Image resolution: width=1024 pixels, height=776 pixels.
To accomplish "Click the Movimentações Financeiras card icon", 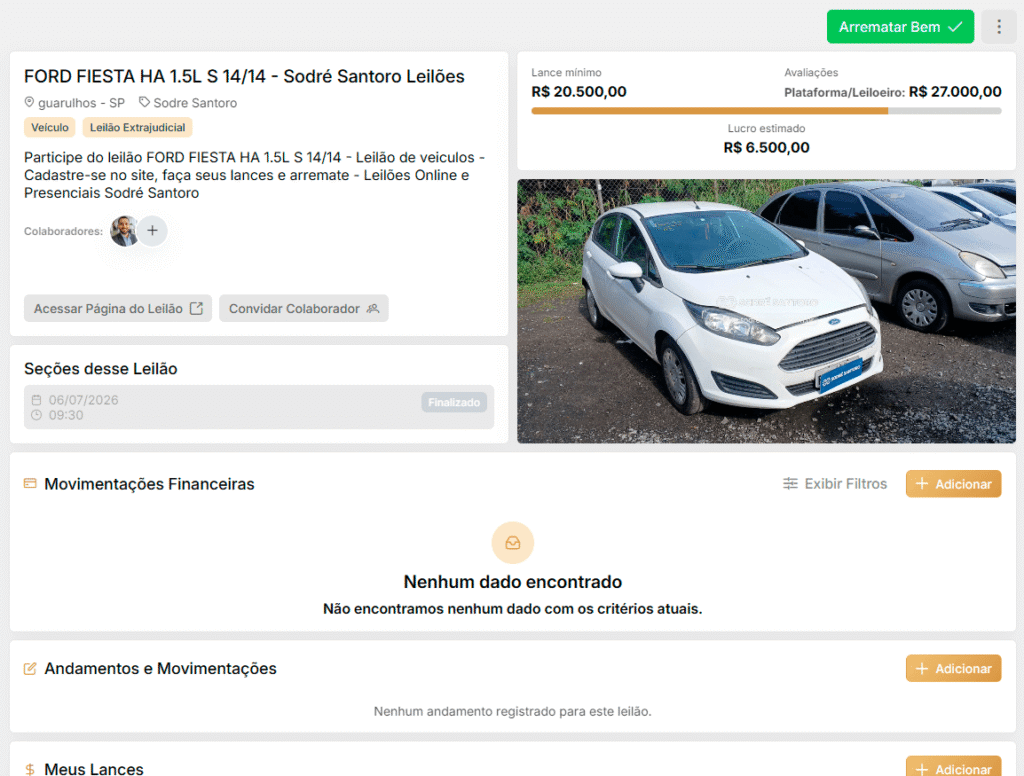I will coord(30,483).
